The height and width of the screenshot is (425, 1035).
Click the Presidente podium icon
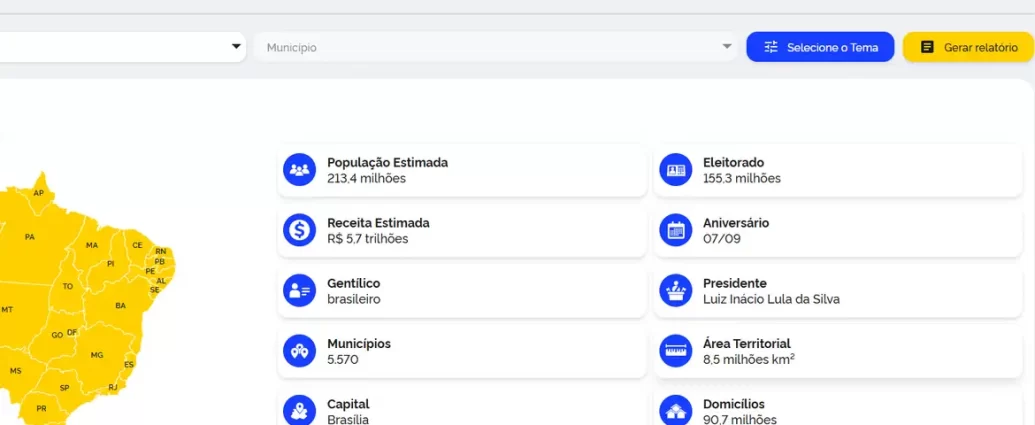pyautogui.click(x=676, y=291)
